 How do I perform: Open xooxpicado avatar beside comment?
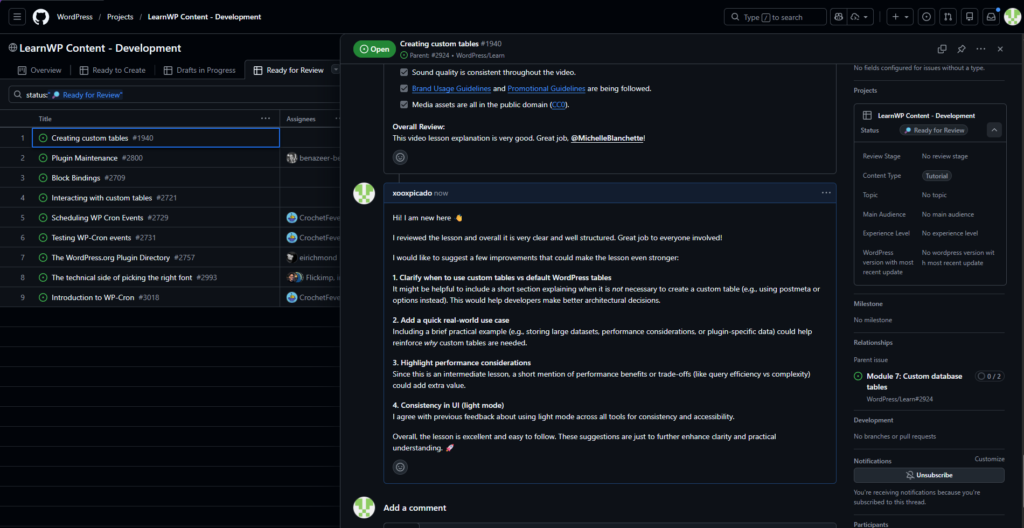[x=364, y=193]
